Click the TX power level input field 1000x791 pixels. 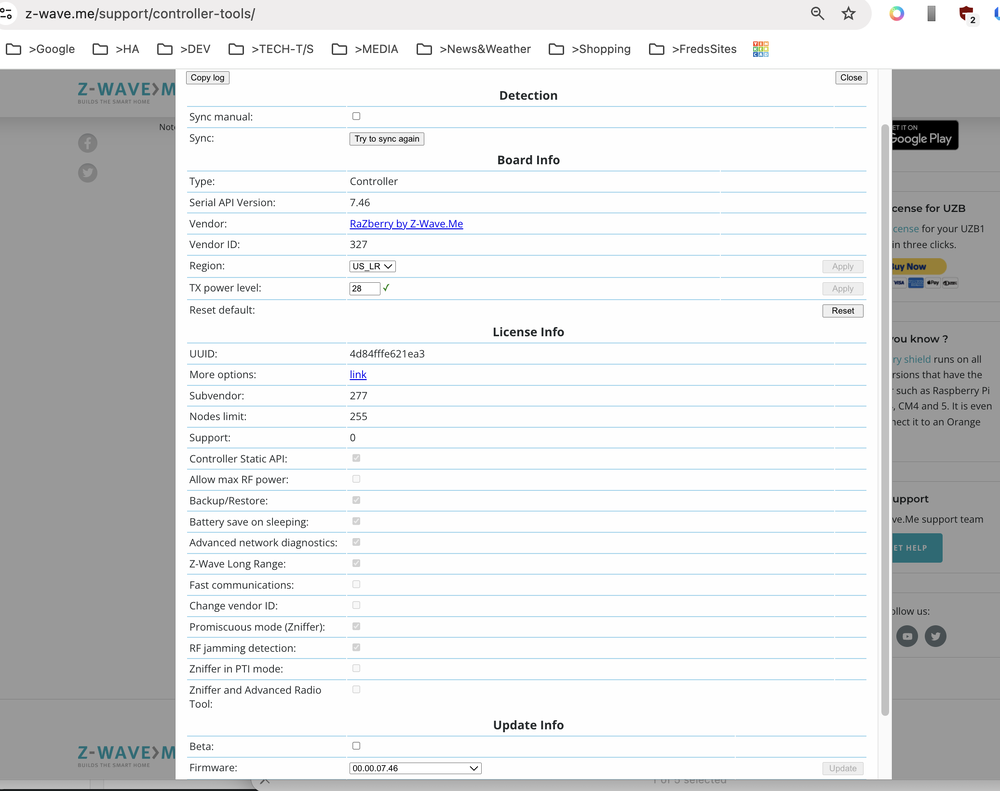[x=365, y=288]
